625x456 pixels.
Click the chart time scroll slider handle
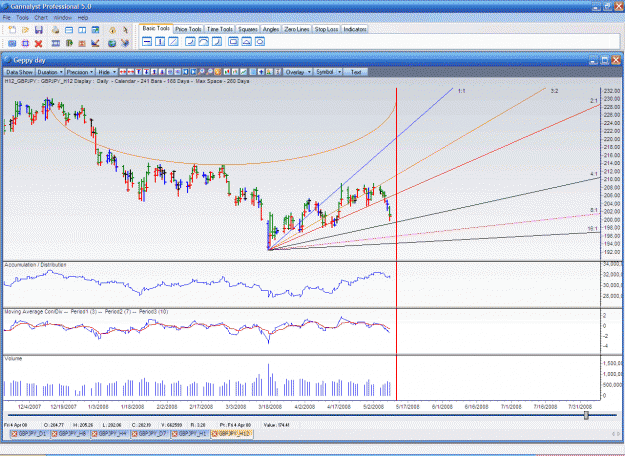point(586,415)
